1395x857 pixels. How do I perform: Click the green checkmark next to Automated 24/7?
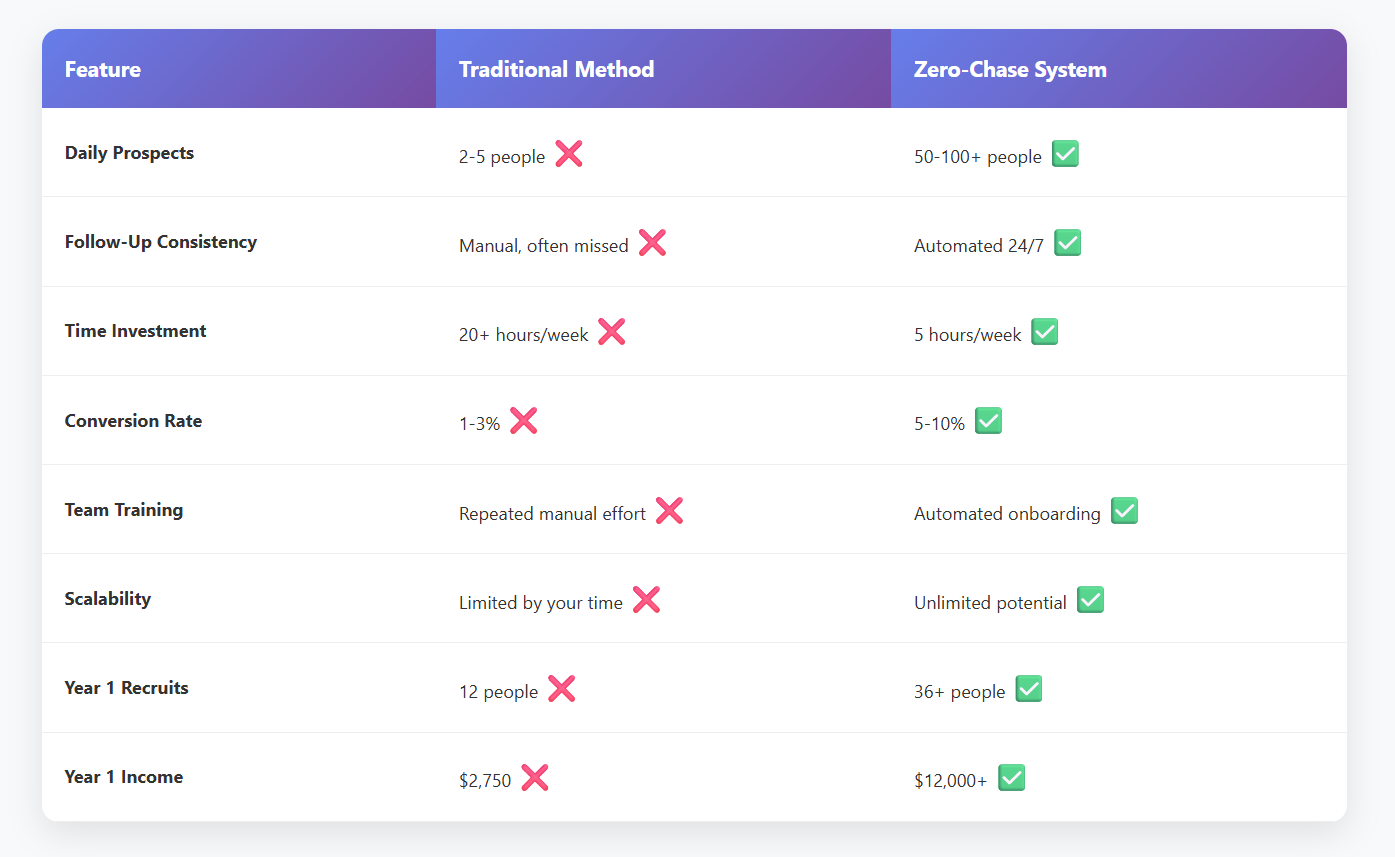(1067, 243)
